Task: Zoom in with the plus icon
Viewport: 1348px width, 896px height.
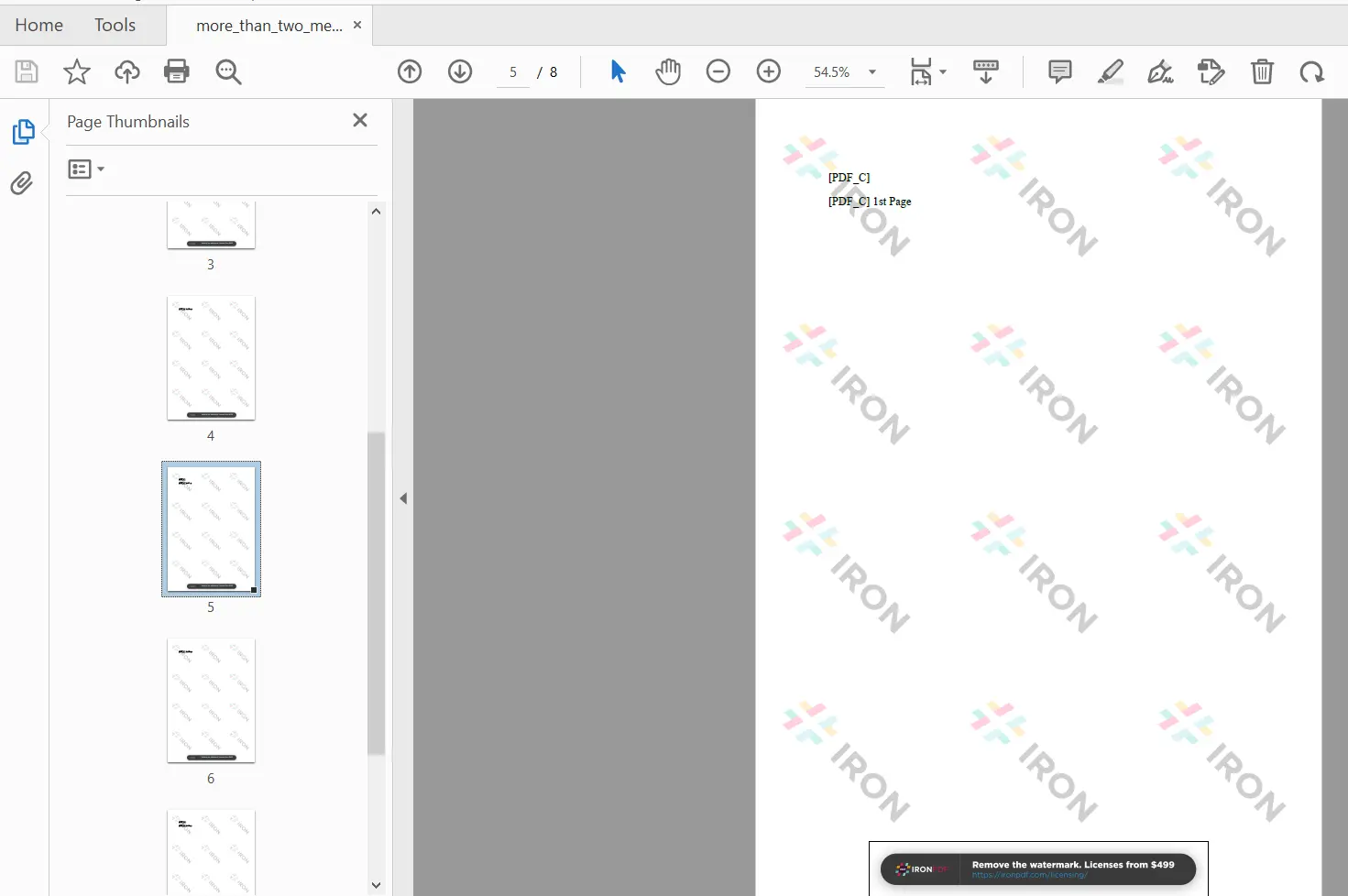Action: 769,71
